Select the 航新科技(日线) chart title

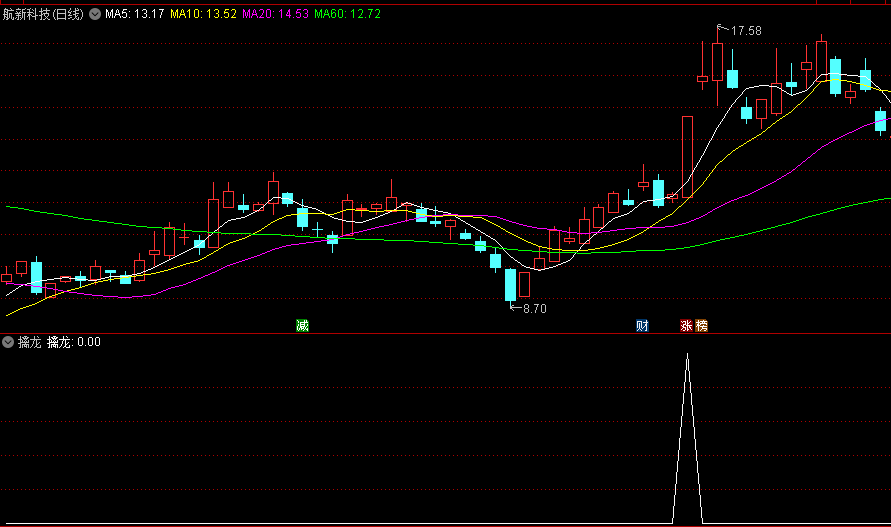tap(43, 14)
